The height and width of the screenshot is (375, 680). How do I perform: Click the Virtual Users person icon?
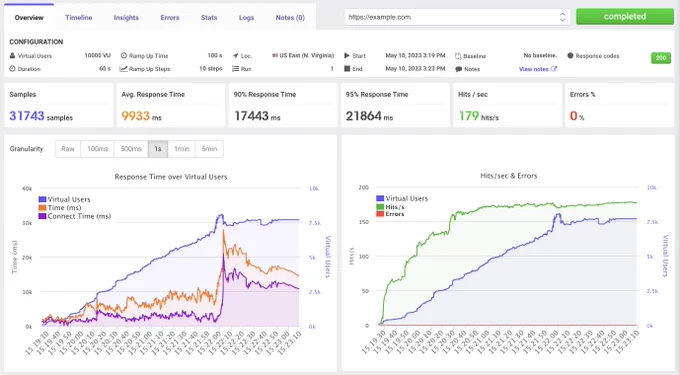[x=12, y=55]
